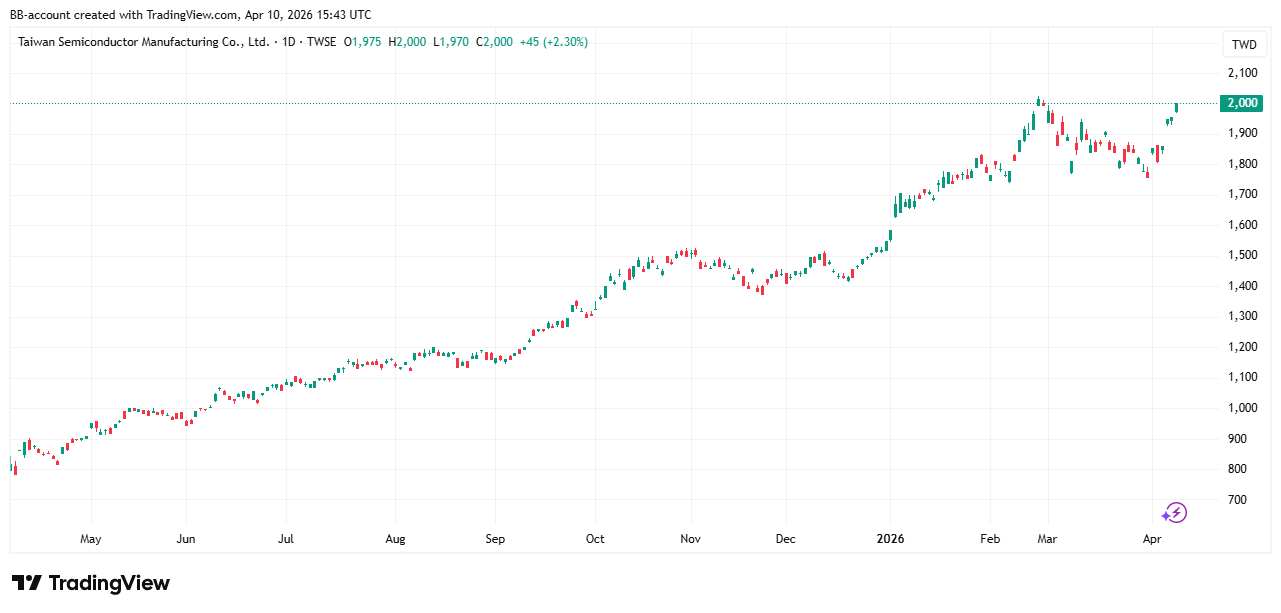1281x613 pixels.
Task: Click the May label on the time axis
Action: tap(91, 539)
